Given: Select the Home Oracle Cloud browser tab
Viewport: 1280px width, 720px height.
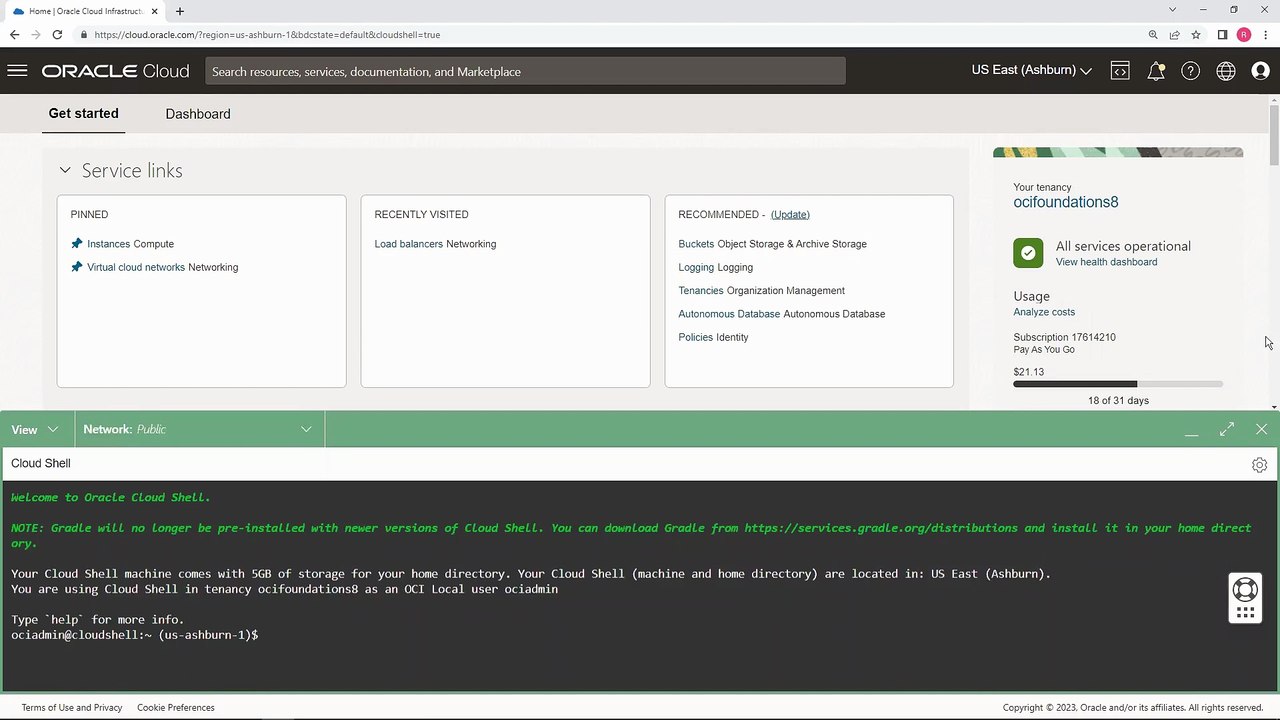Looking at the screenshot, I should (85, 11).
